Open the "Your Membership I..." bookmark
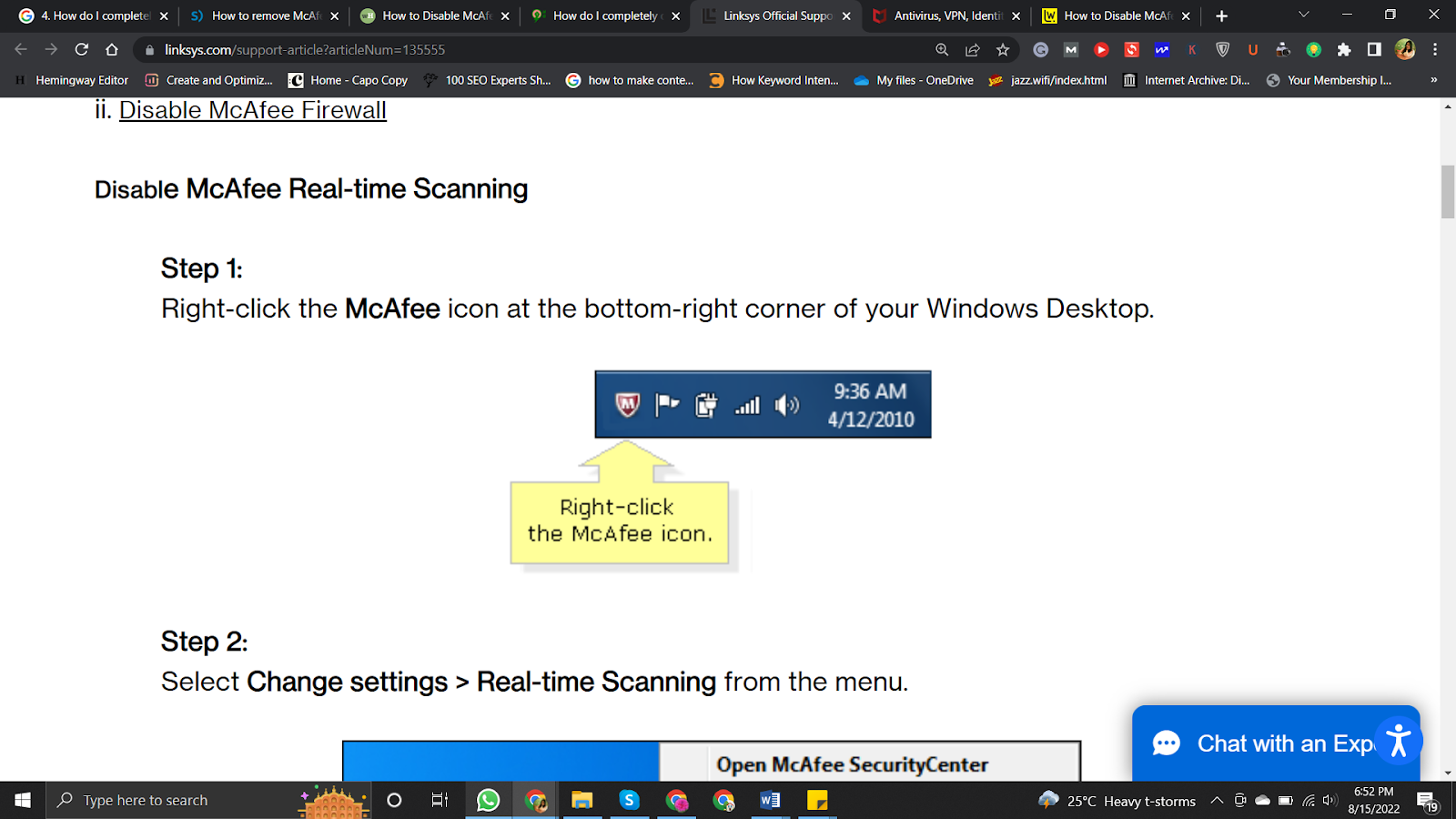This screenshot has width=1456, height=819. pos(1329,80)
